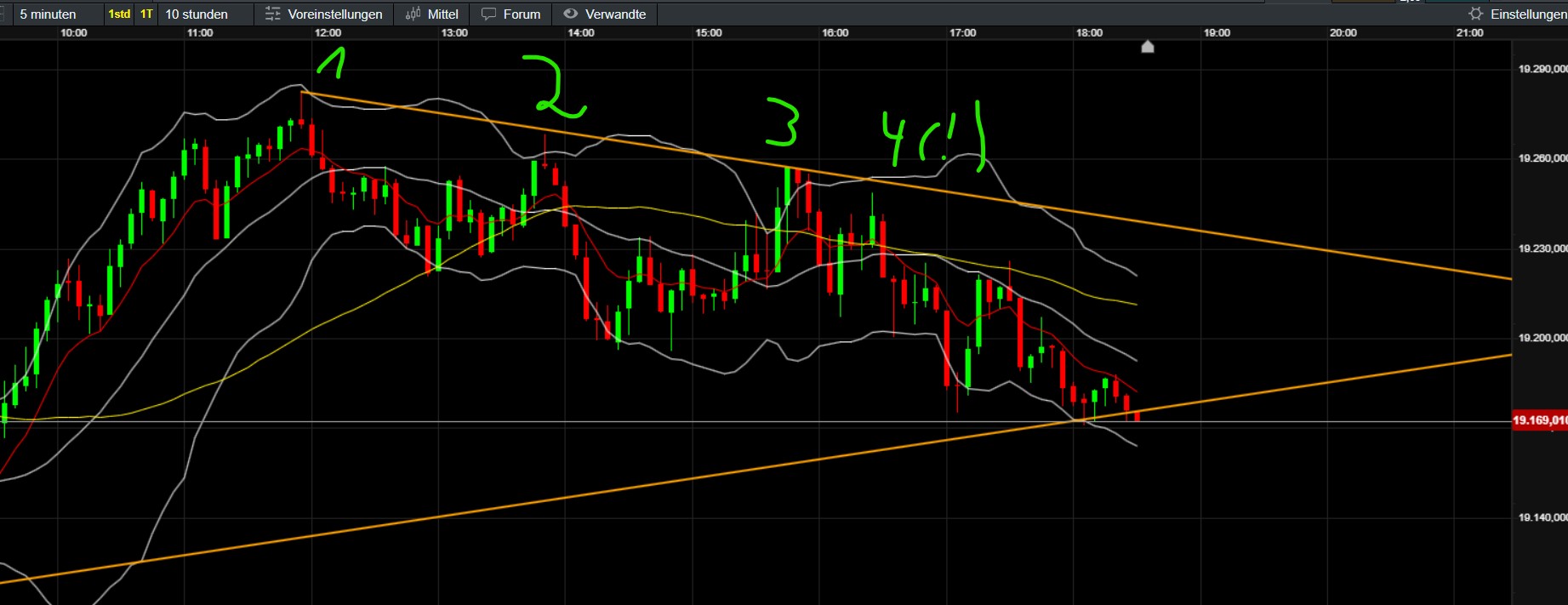Screen dimensions: 1568x605
Task: Click the 11:00 time axis label
Action: [200, 33]
